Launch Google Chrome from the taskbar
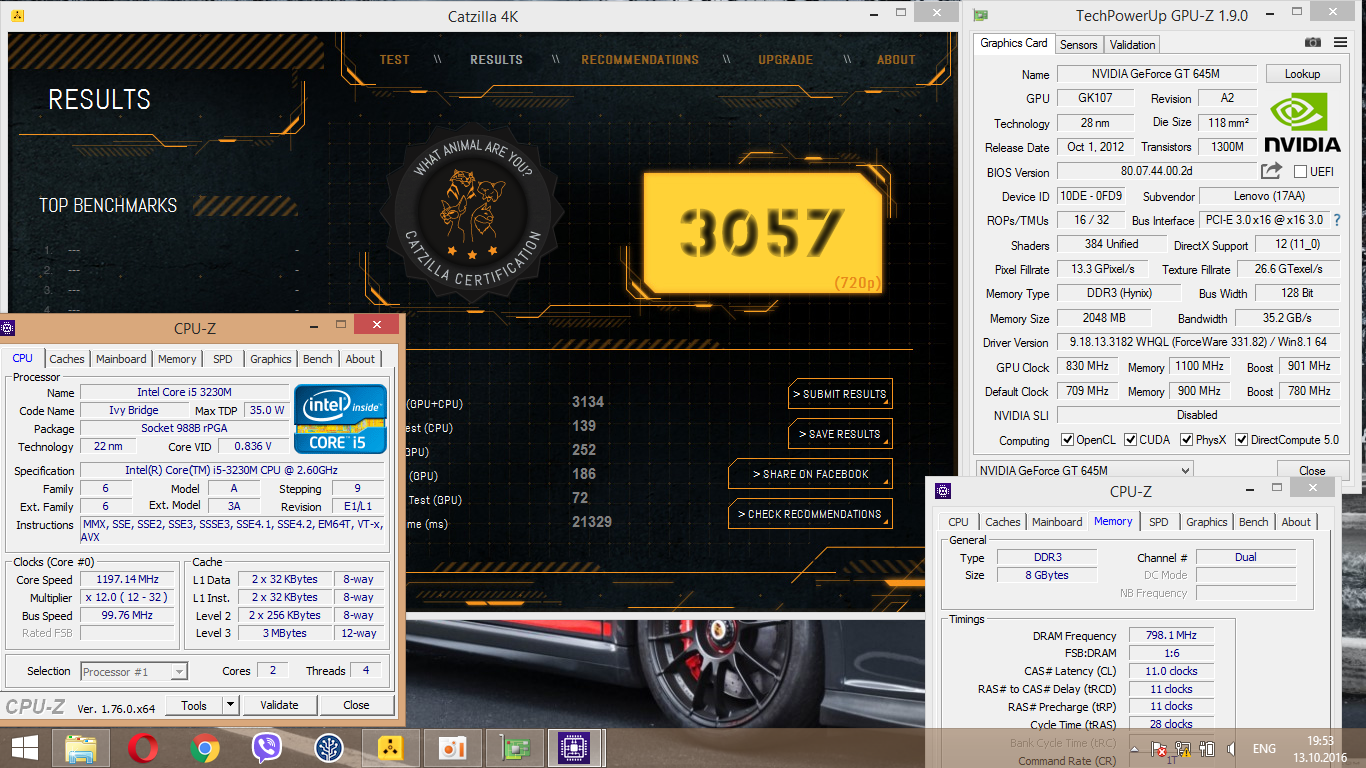 point(205,747)
